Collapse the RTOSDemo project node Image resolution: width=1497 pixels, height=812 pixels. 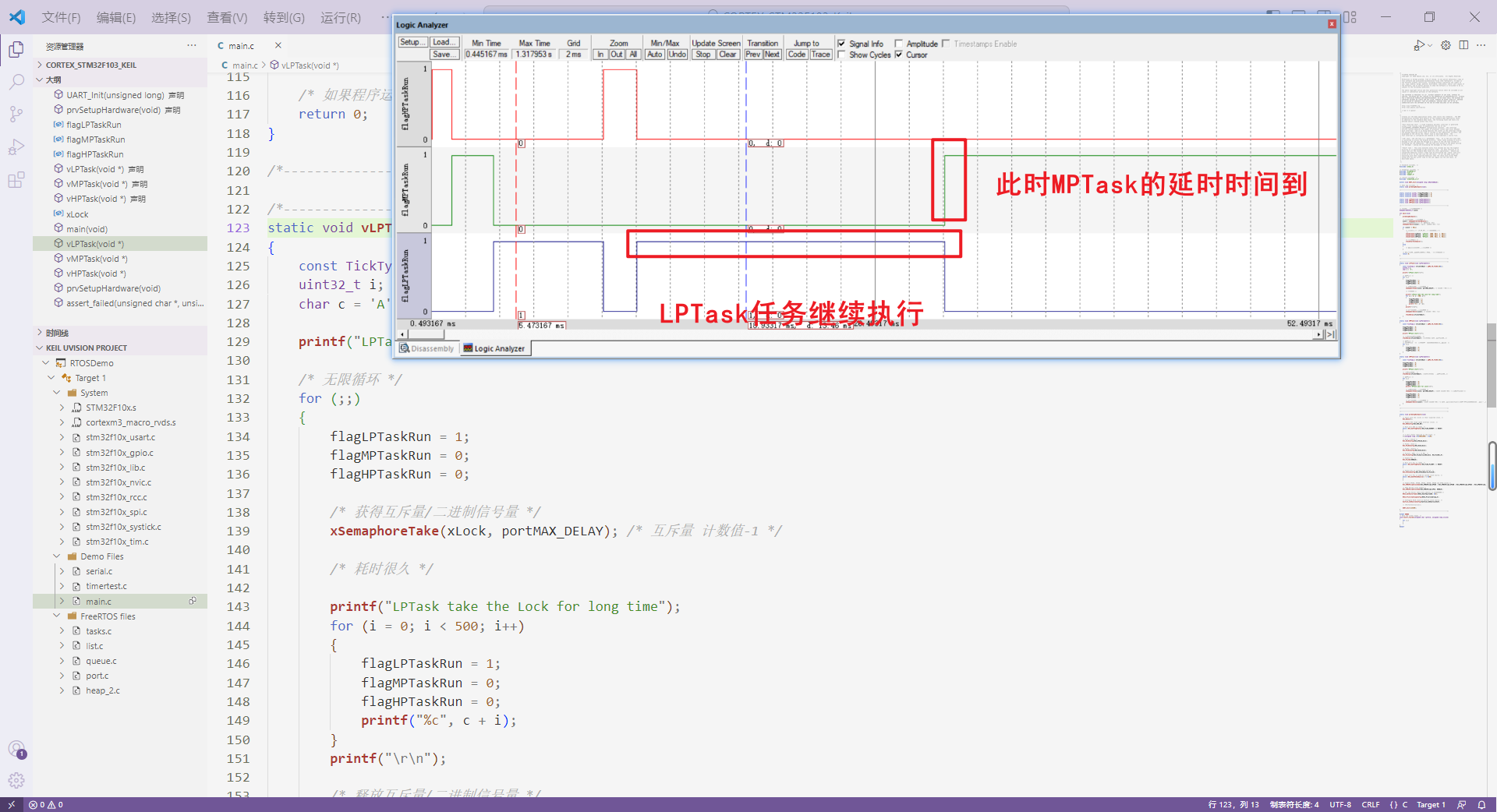[x=46, y=362]
